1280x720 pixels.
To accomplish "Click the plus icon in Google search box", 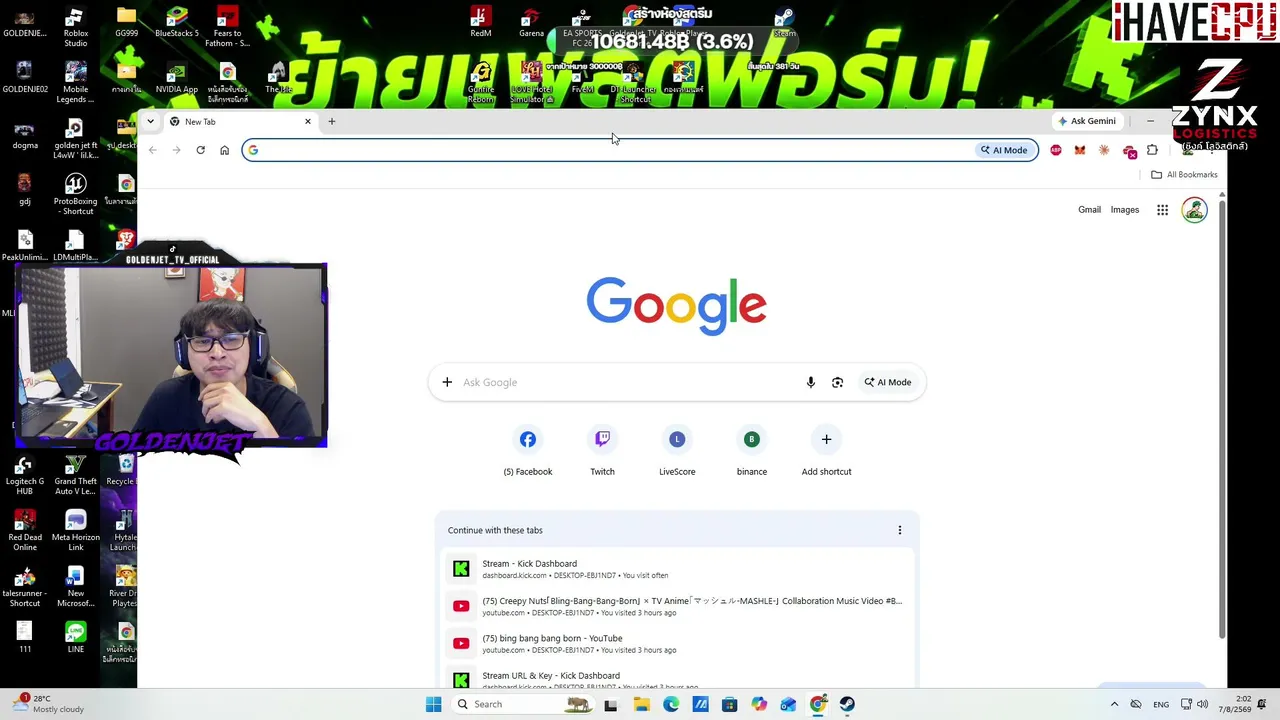I will click(x=447, y=382).
